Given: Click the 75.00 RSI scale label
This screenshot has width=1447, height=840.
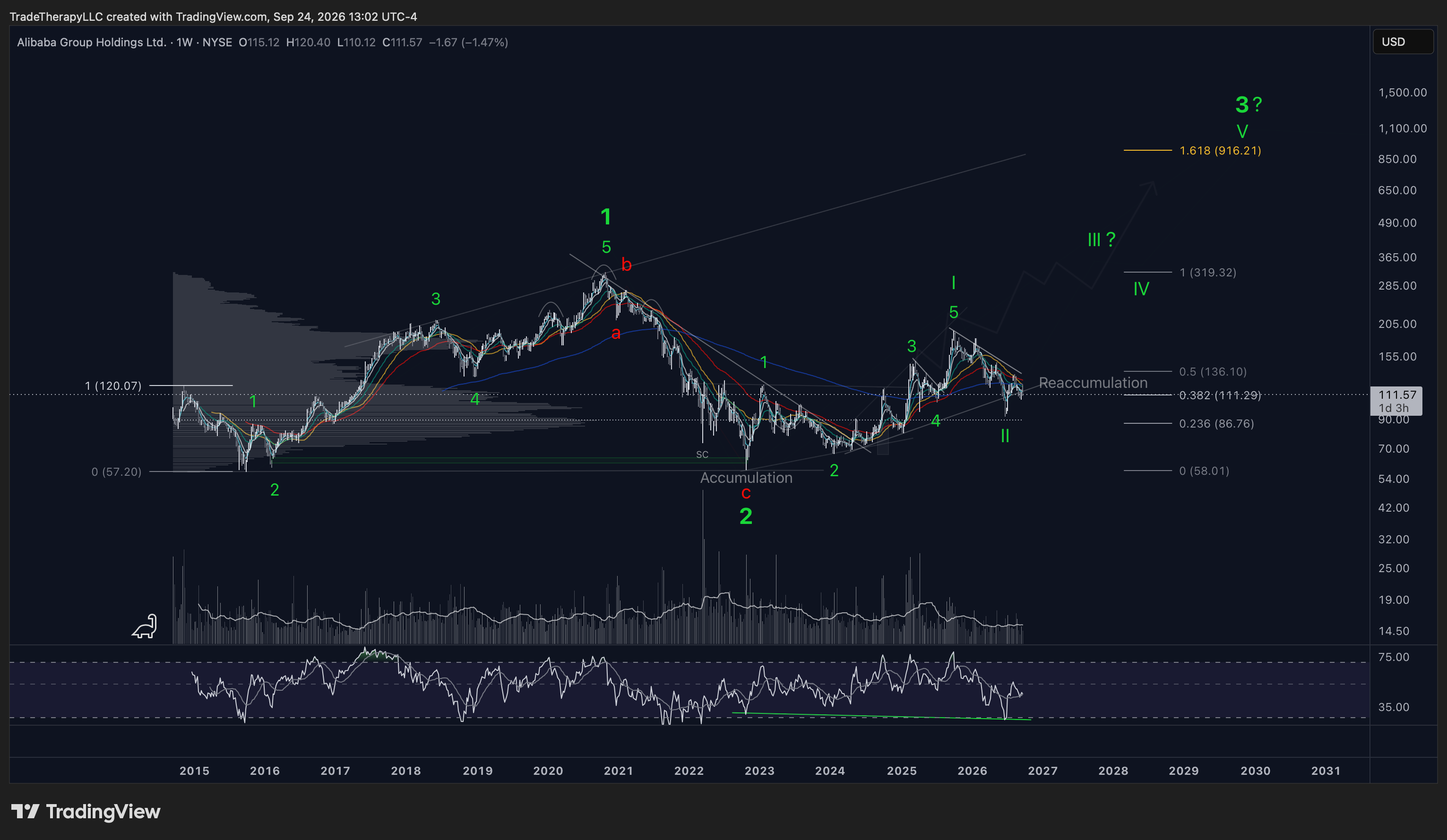Looking at the screenshot, I should 1394,658.
